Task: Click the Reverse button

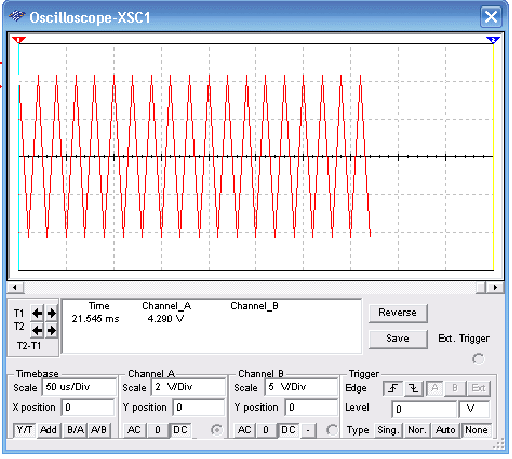Action: click(398, 313)
